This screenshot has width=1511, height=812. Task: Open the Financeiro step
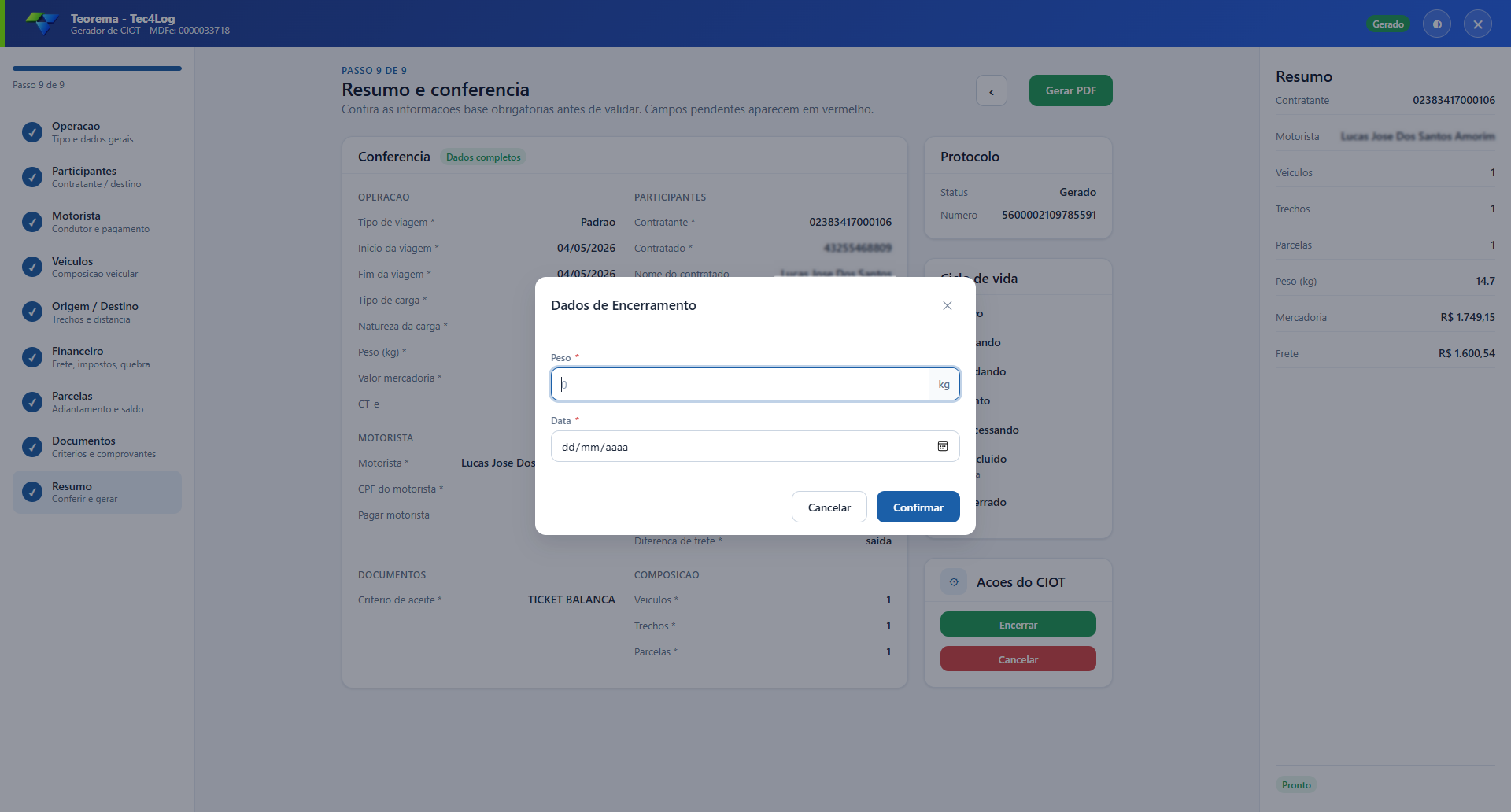pyautogui.click(x=97, y=357)
